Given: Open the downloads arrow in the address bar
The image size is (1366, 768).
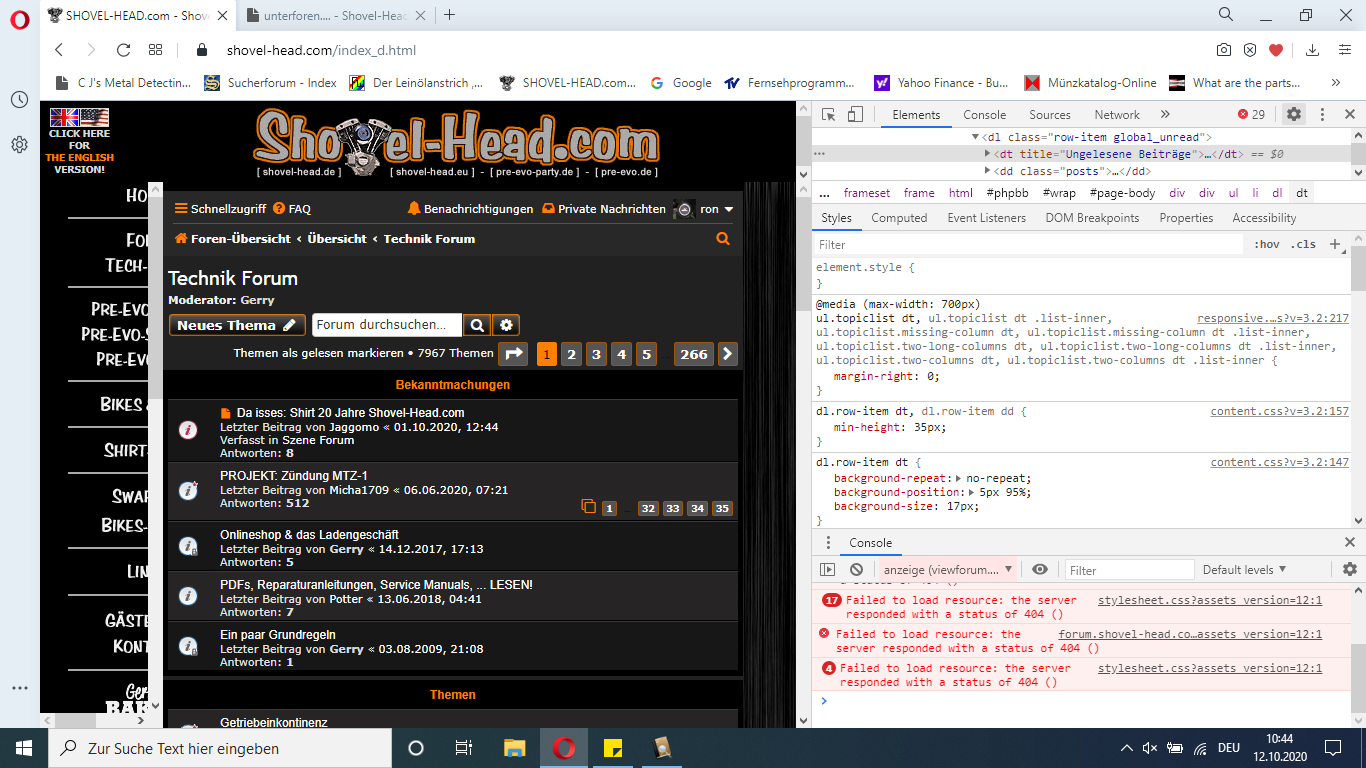Looking at the screenshot, I should (x=1313, y=50).
